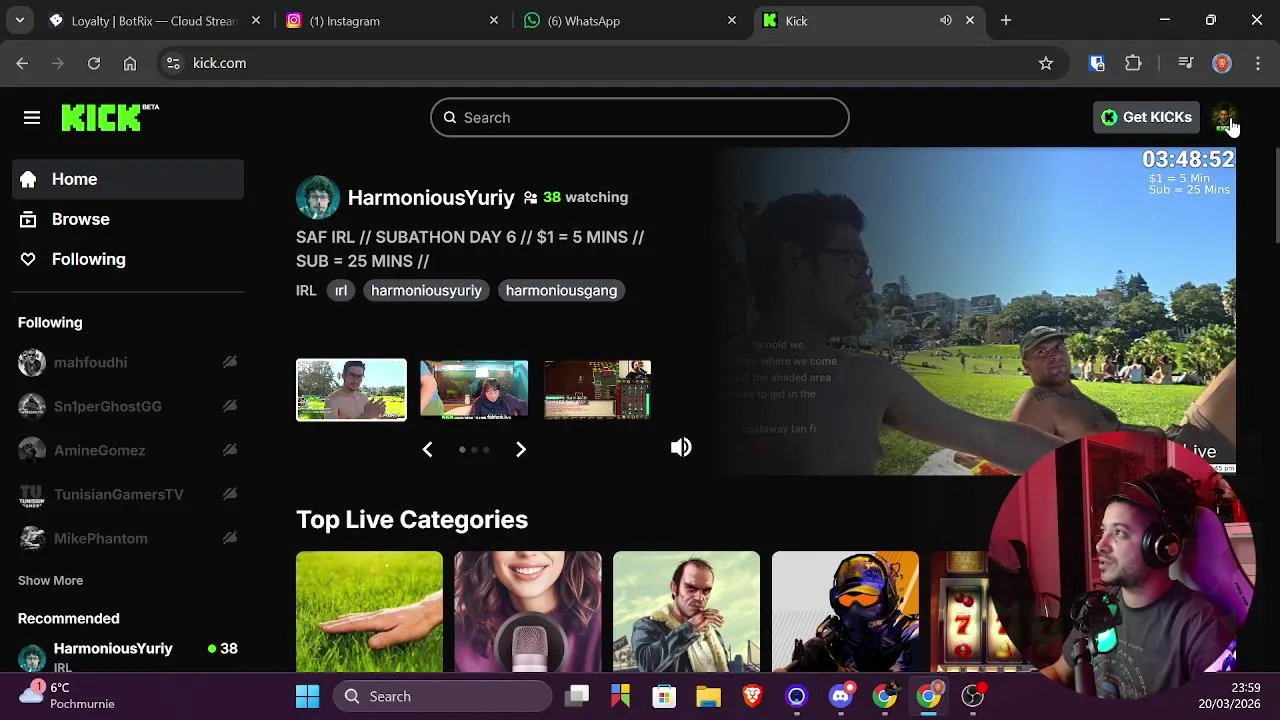Viewport: 1280px width, 720px height.
Task: Open MikePhantom channel in sidebar
Action: click(x=100, y=538)
